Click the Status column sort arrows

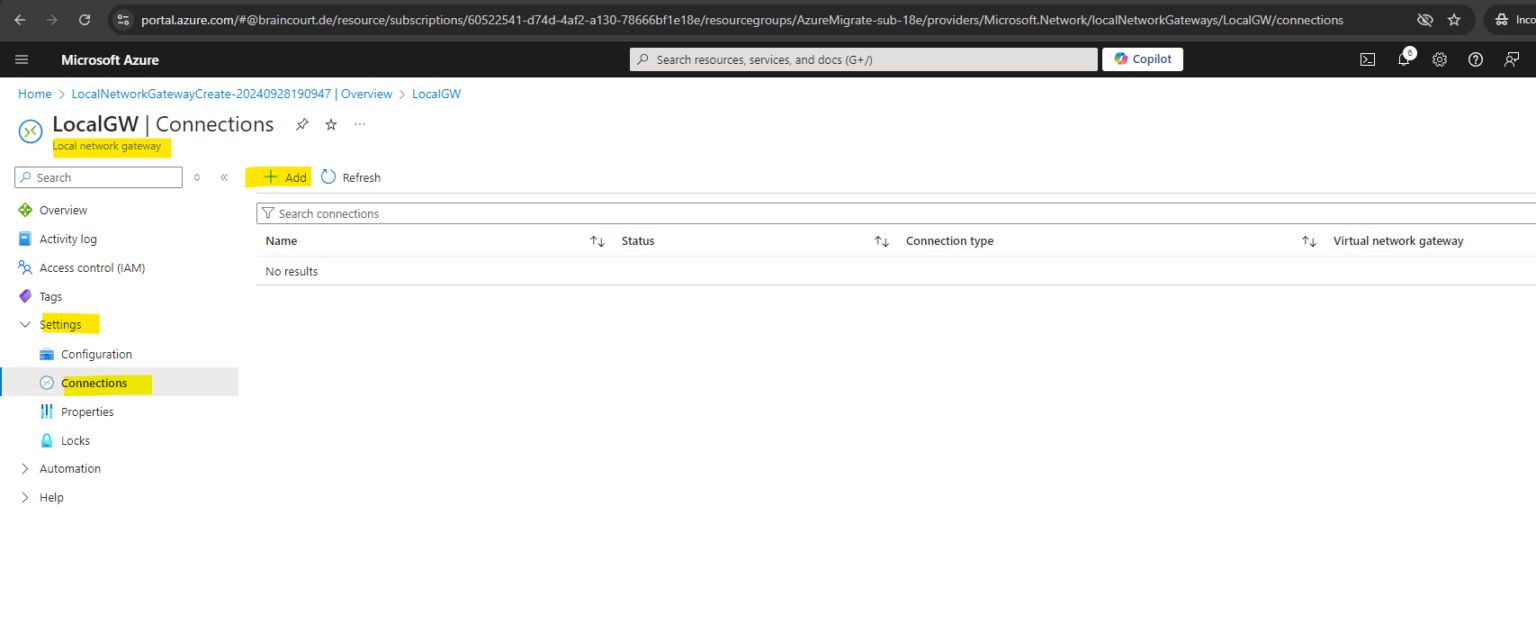(x=882, y=241)
